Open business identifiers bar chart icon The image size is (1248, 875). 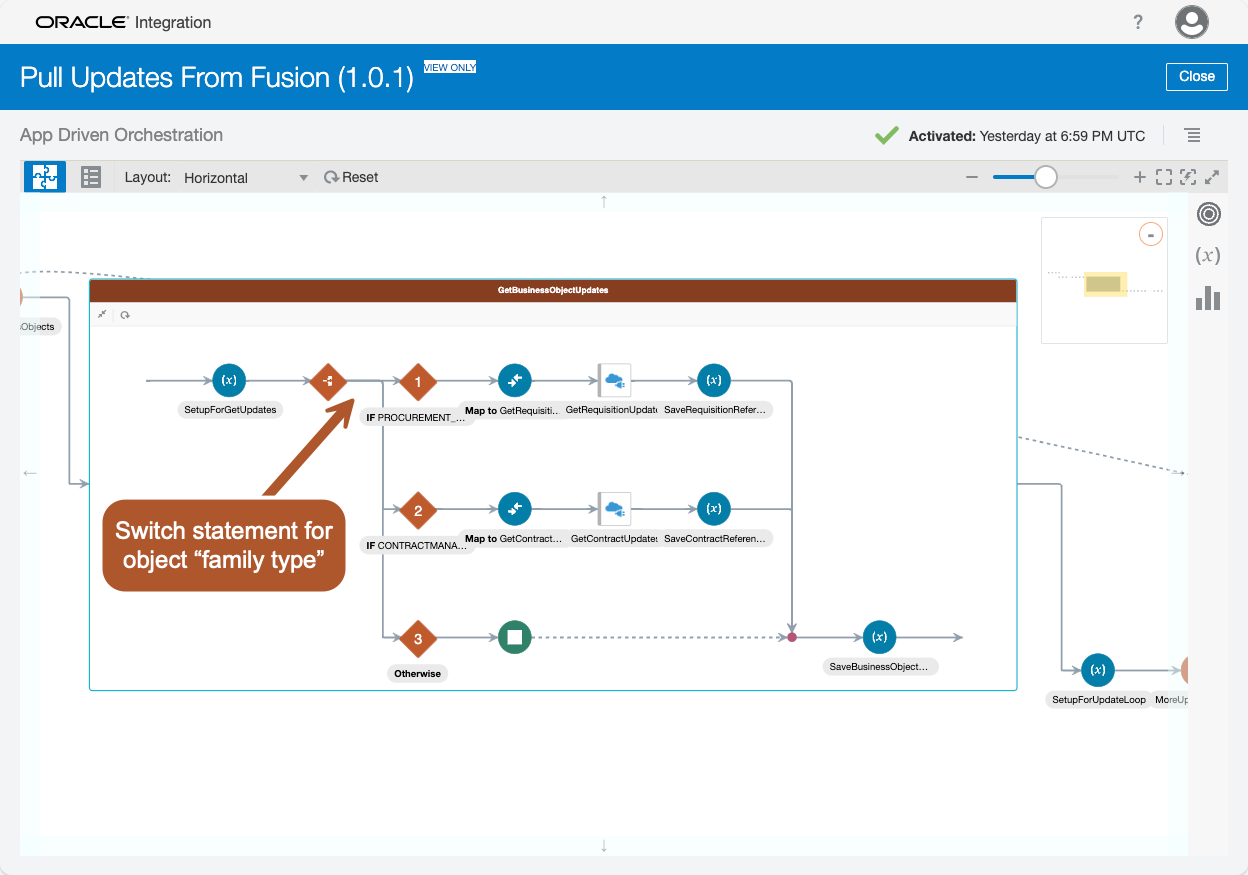[1208, 298]
